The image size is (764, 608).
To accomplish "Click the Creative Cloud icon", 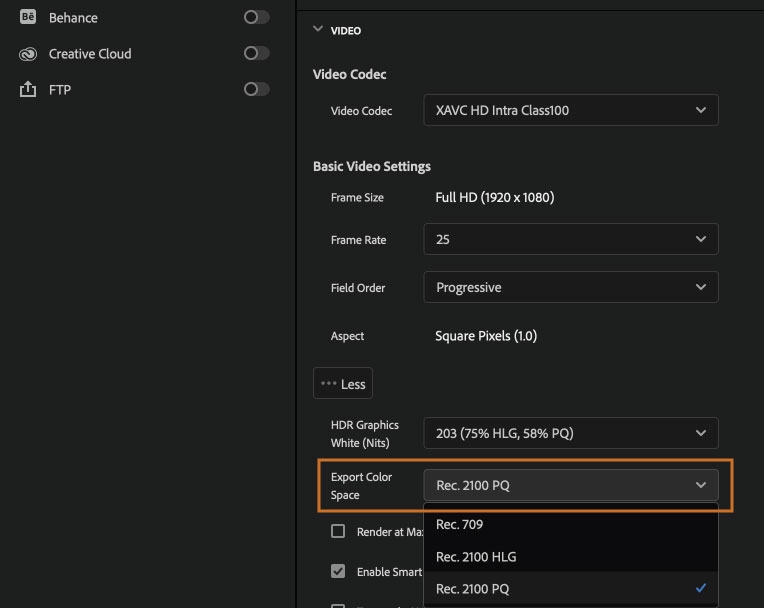I will [28, 54].
